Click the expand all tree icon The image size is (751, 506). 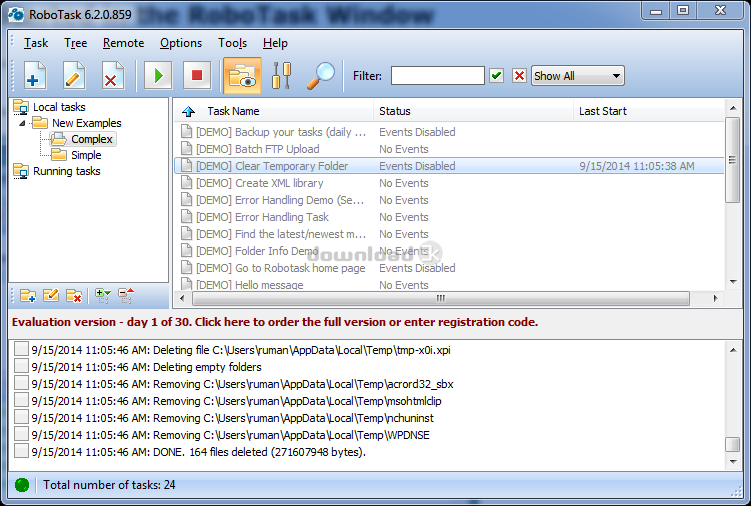[x=102, y=296]
